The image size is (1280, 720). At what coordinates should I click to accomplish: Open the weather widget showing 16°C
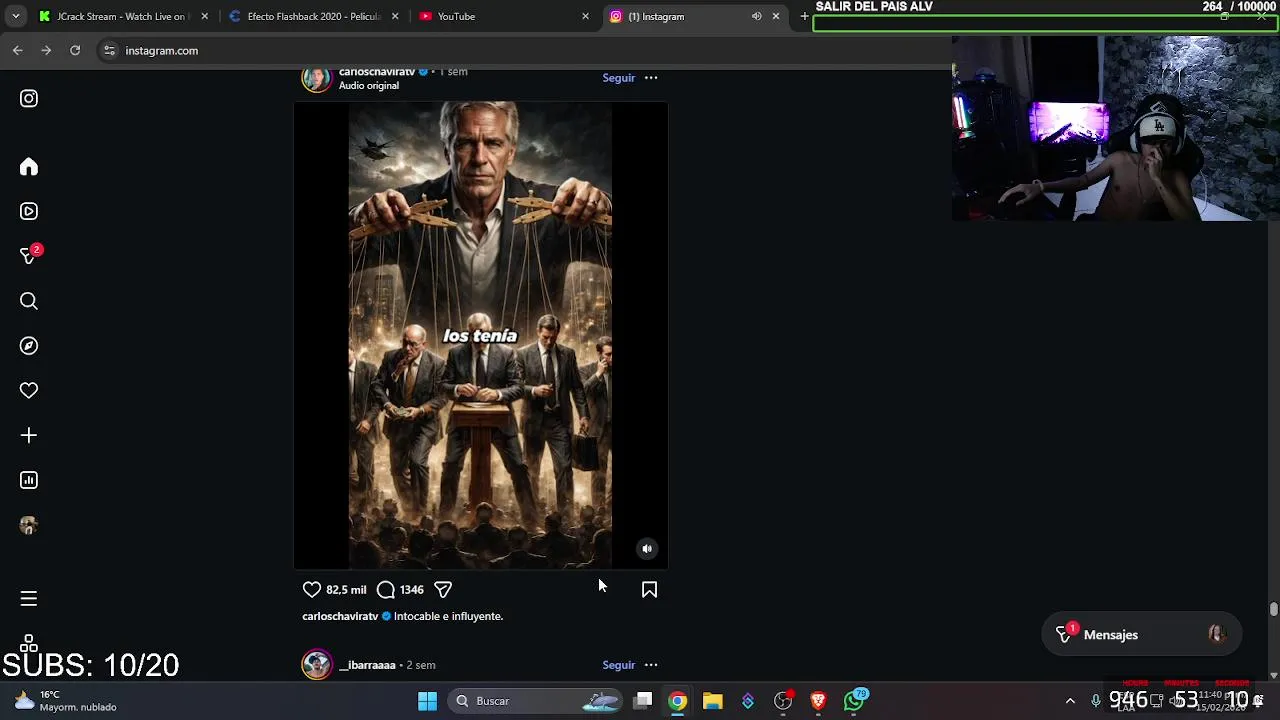(67, 701)
